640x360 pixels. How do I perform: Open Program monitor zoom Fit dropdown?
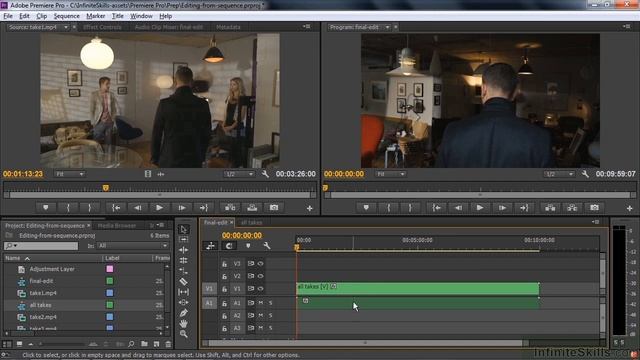pyautogui.click(x=390, y=174)
